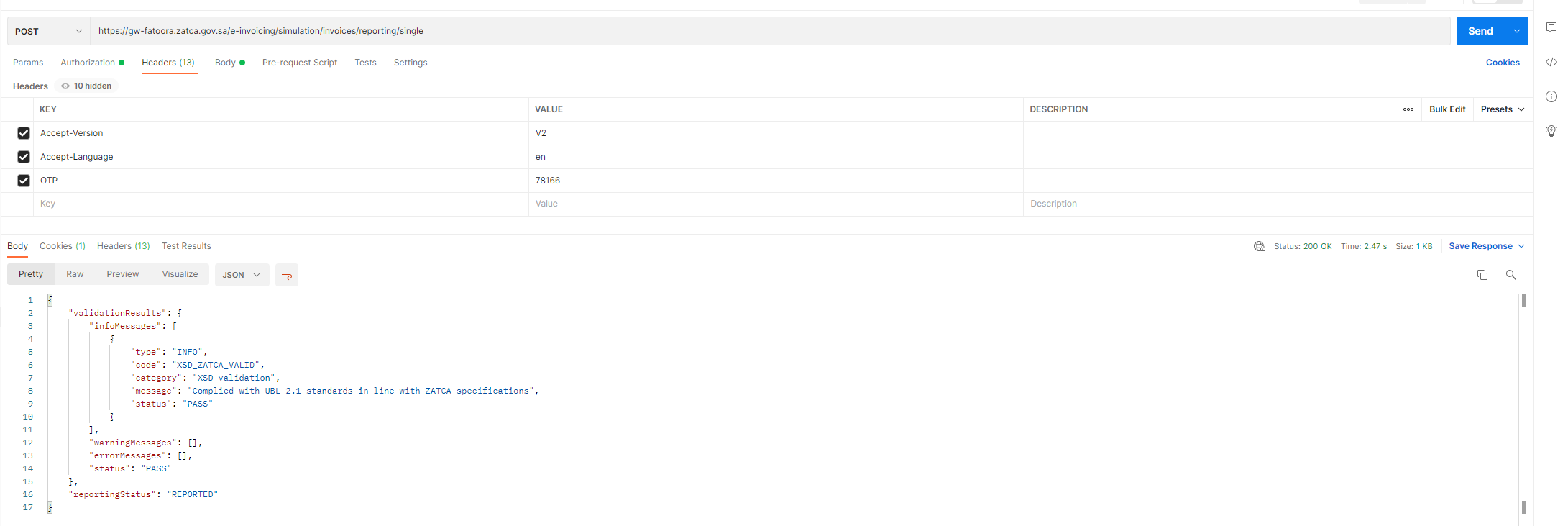Open the Test Results response tab

click(x=186, y=246)
